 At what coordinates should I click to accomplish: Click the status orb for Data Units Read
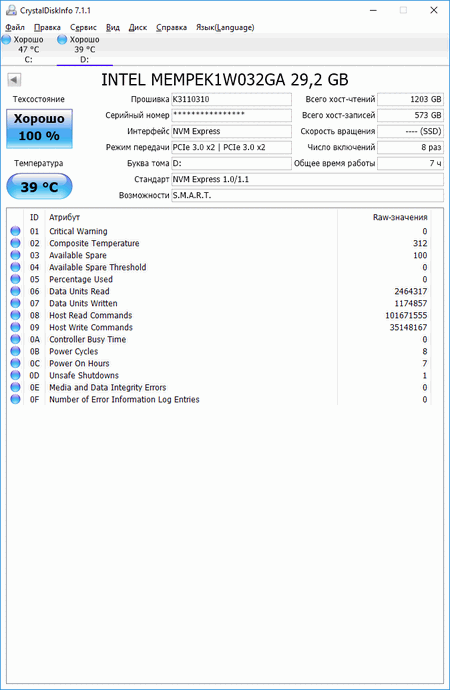[15, 291]
